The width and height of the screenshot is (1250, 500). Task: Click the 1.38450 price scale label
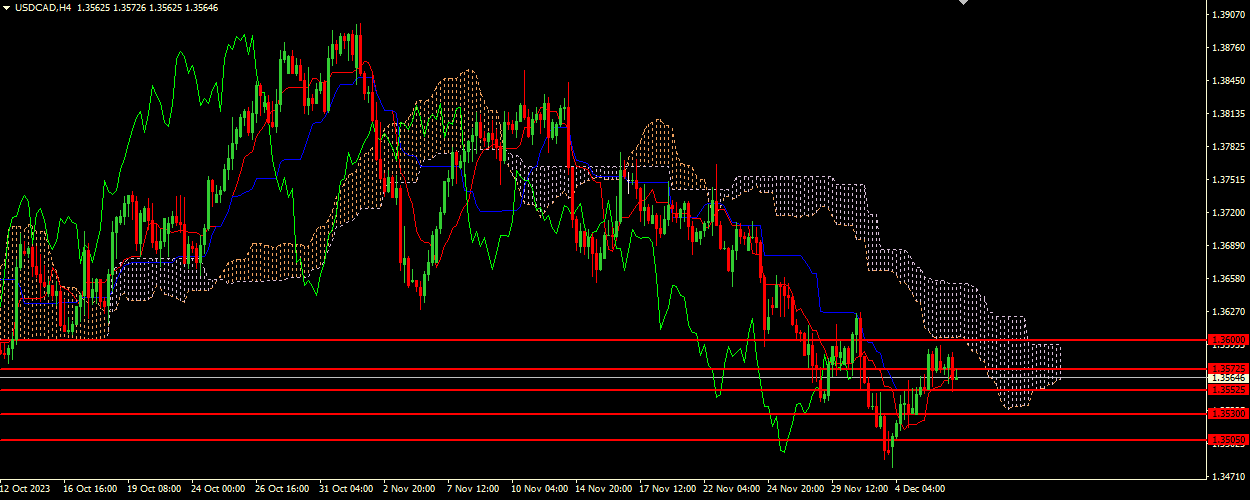1226,81
